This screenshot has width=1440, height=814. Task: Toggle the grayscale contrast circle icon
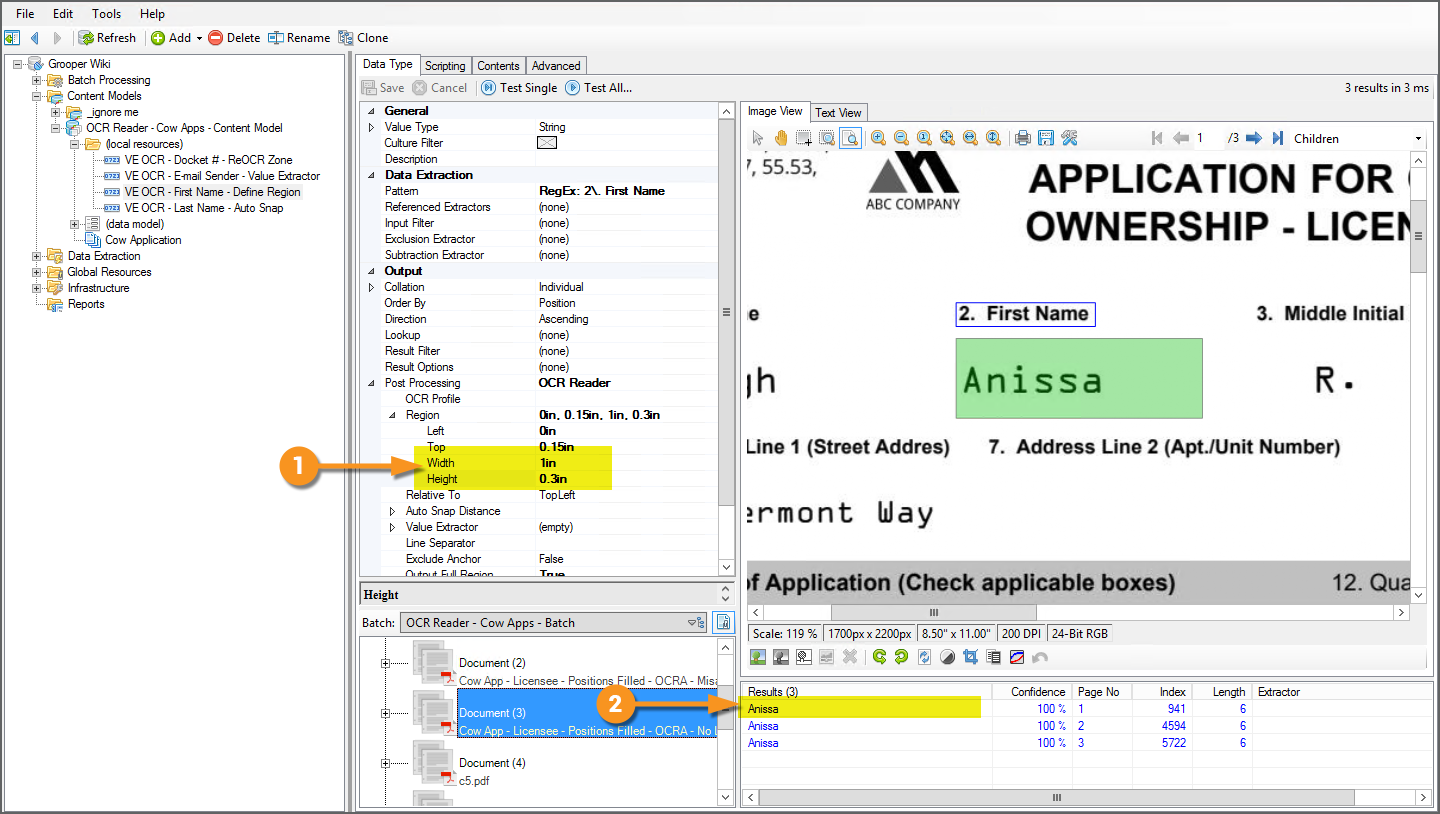(947, 657)
